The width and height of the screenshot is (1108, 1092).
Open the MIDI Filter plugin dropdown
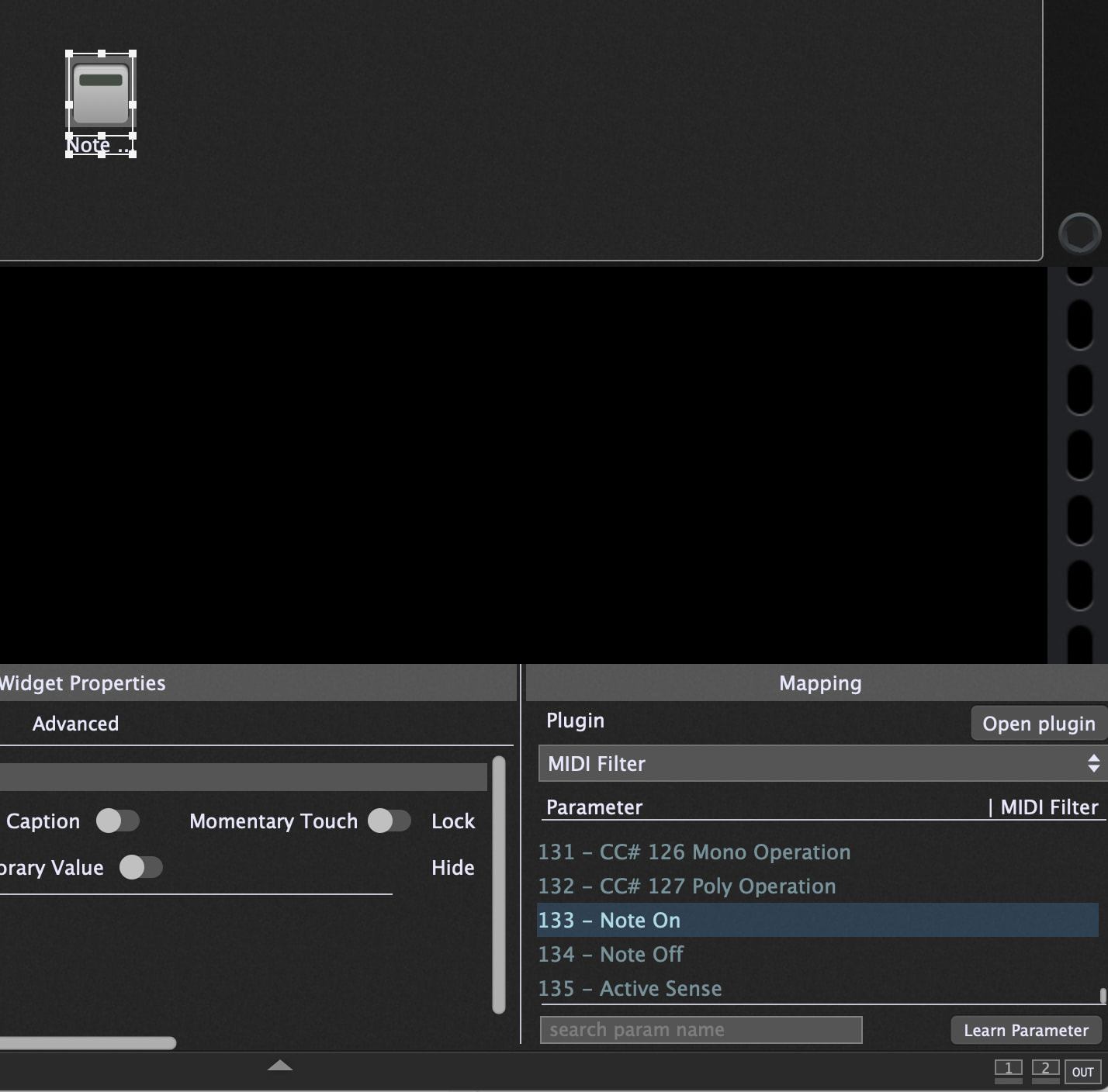coord(815,763)
